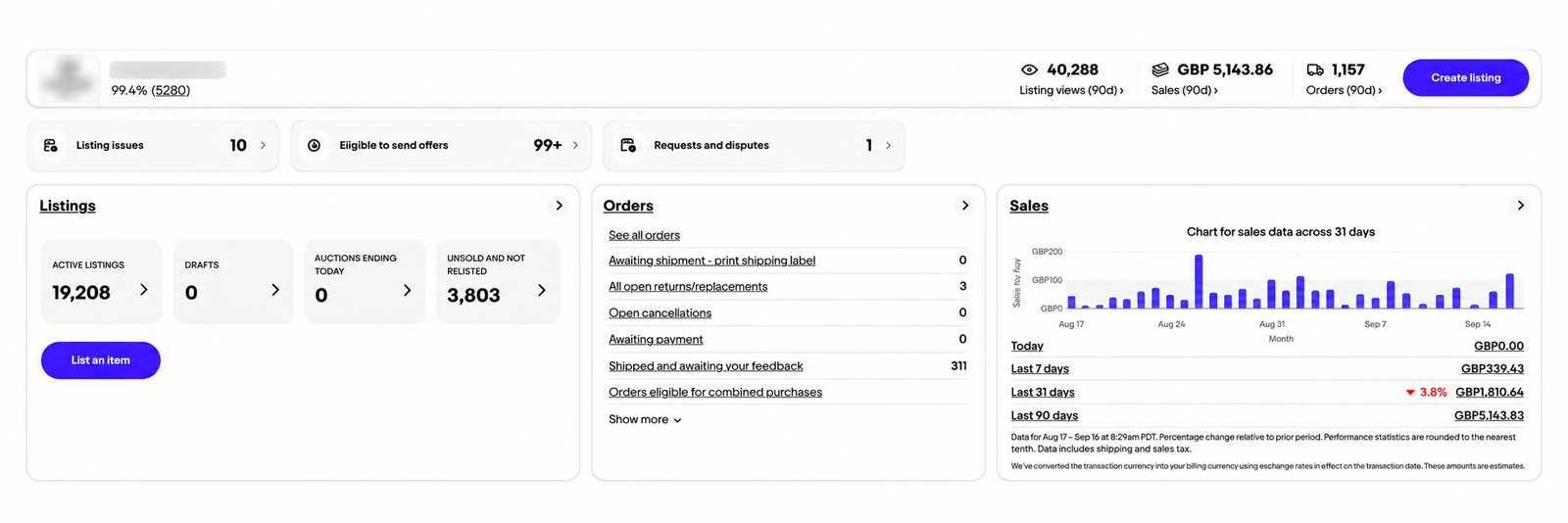Click the delivery truck icon for Orders
1568x523 pixels.
point(1315,70)
